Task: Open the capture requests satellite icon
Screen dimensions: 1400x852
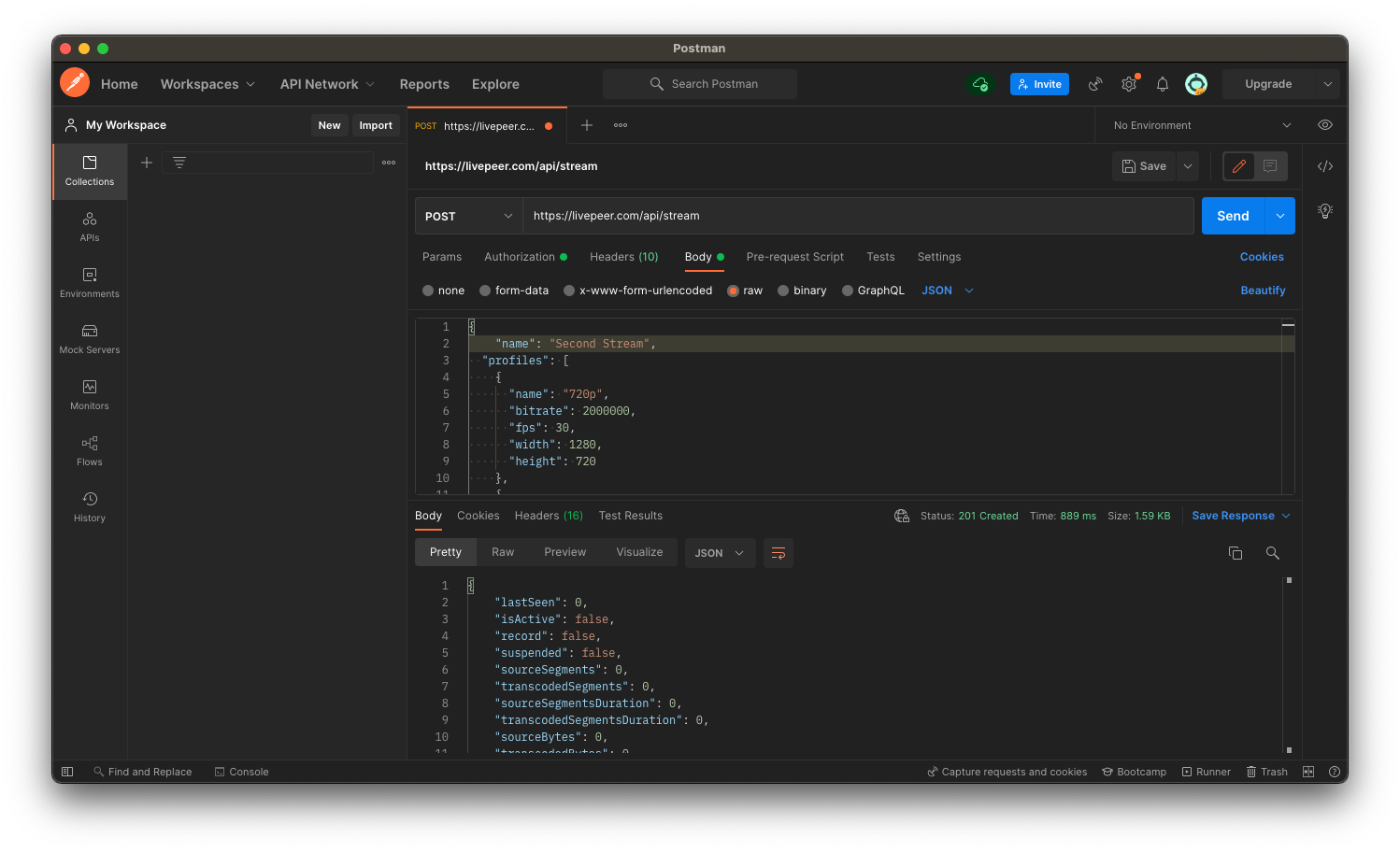Action: click(x=1095, y=84)
